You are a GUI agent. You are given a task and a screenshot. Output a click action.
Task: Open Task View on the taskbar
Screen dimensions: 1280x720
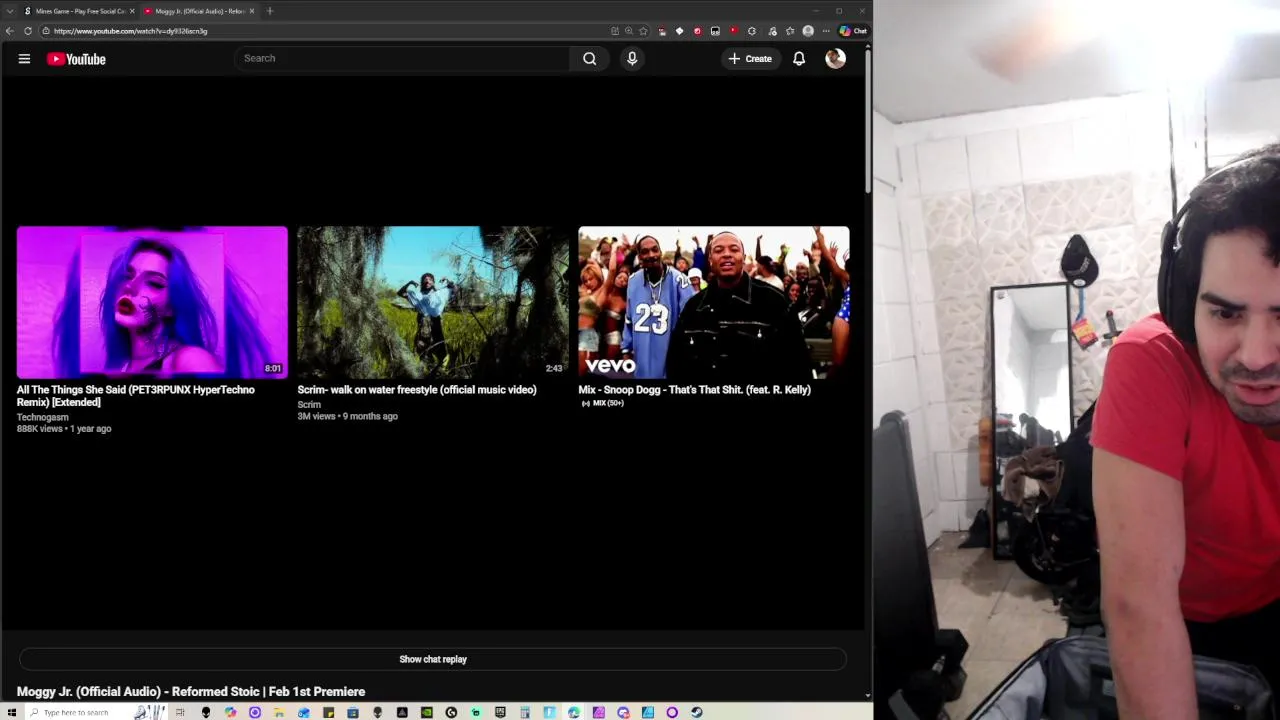coord(180,712)
